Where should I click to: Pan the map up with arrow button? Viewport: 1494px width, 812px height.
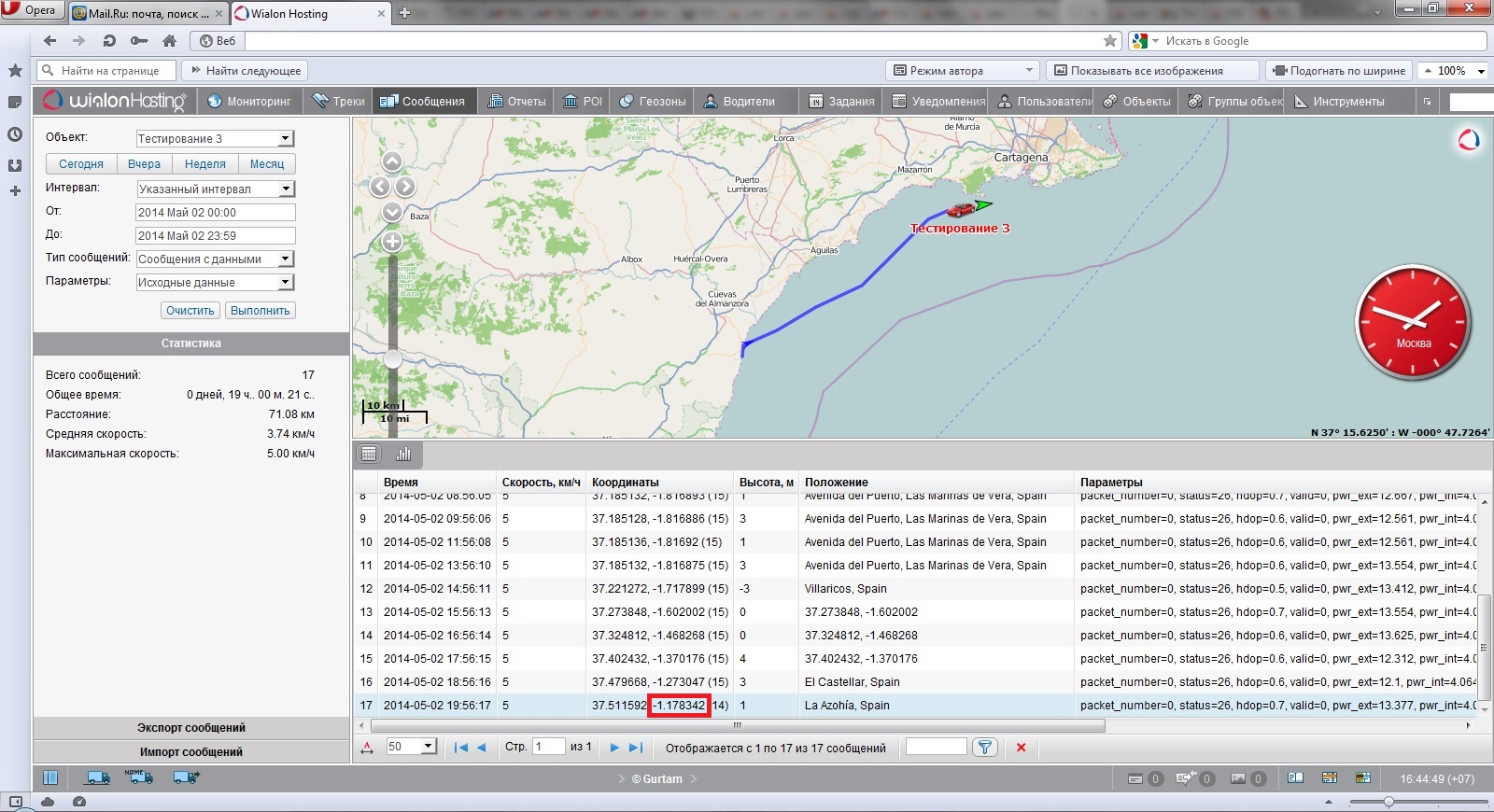click(x=392, y=162)
